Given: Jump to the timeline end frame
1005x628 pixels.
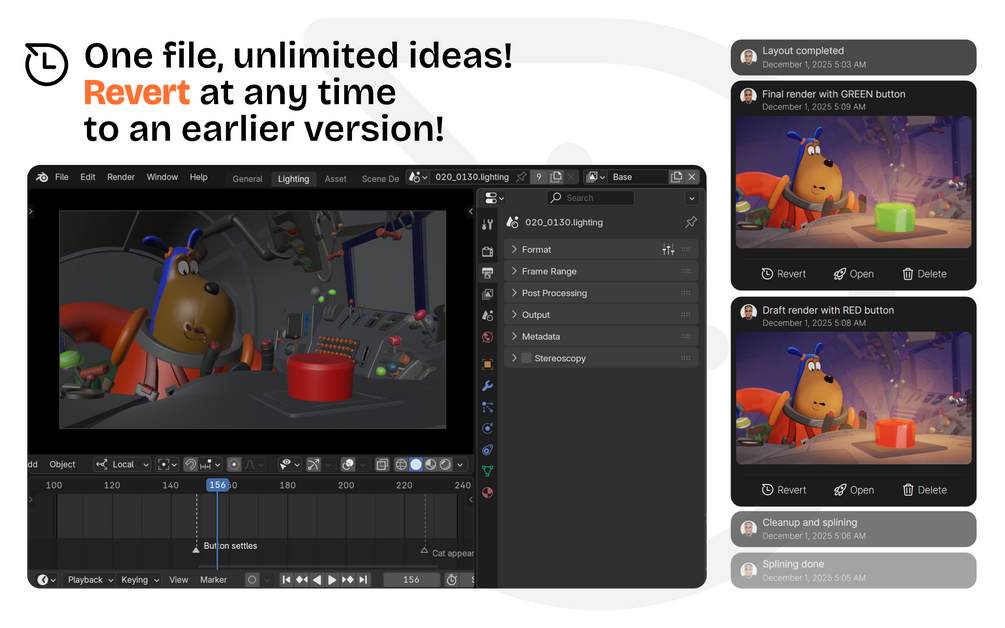Looking at the screenshot, I should coord(363,580).
